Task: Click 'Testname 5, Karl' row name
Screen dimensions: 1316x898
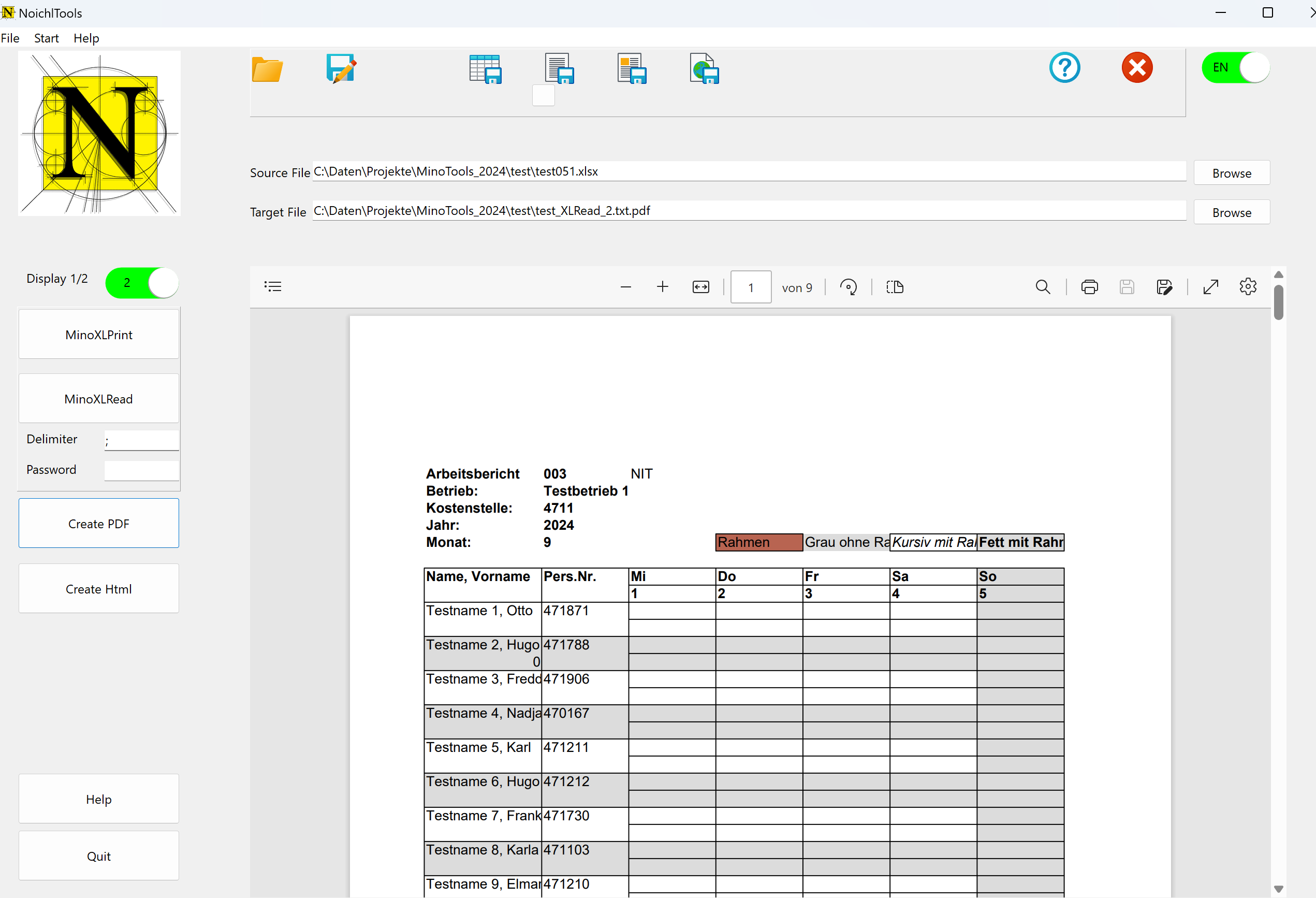Action: 478,747
